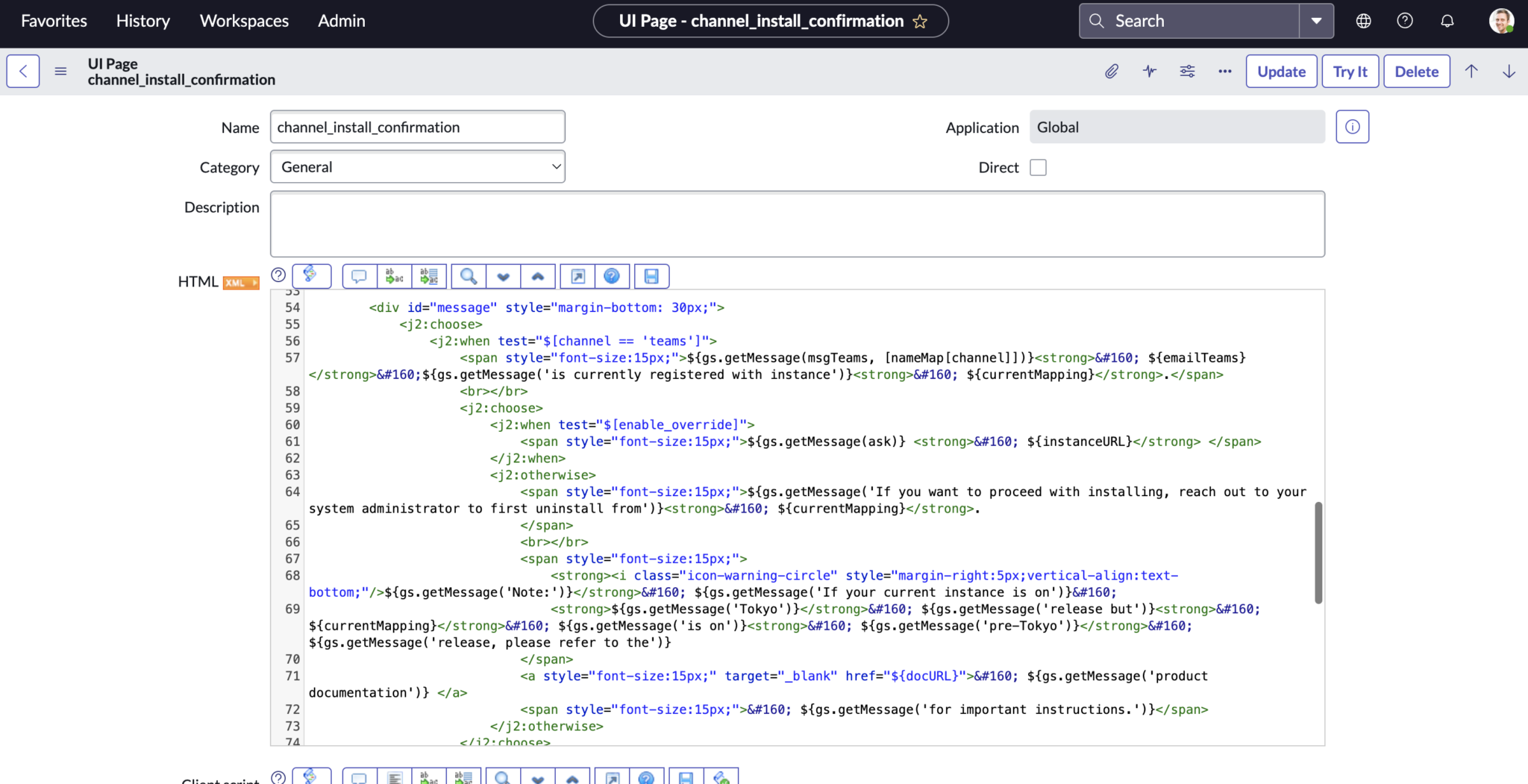
Task: Open the search tool in HTML editor
Action: (467, 276)
